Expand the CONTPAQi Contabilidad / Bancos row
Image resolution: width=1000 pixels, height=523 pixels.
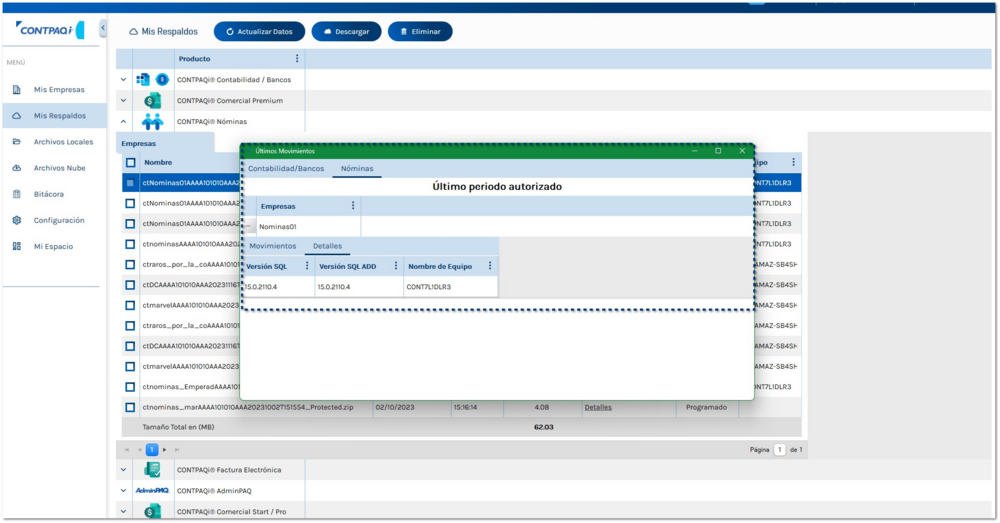tap(124, 80)
